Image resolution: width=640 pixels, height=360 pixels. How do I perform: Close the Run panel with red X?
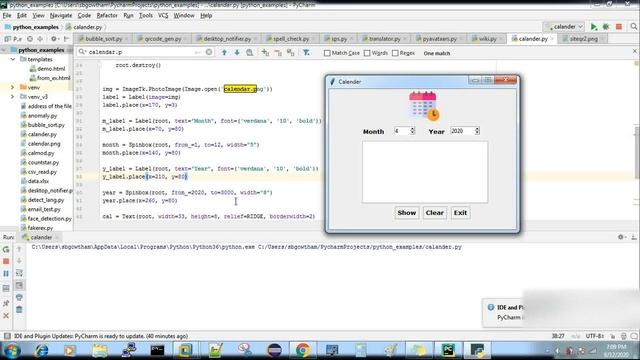pos(6,316)
